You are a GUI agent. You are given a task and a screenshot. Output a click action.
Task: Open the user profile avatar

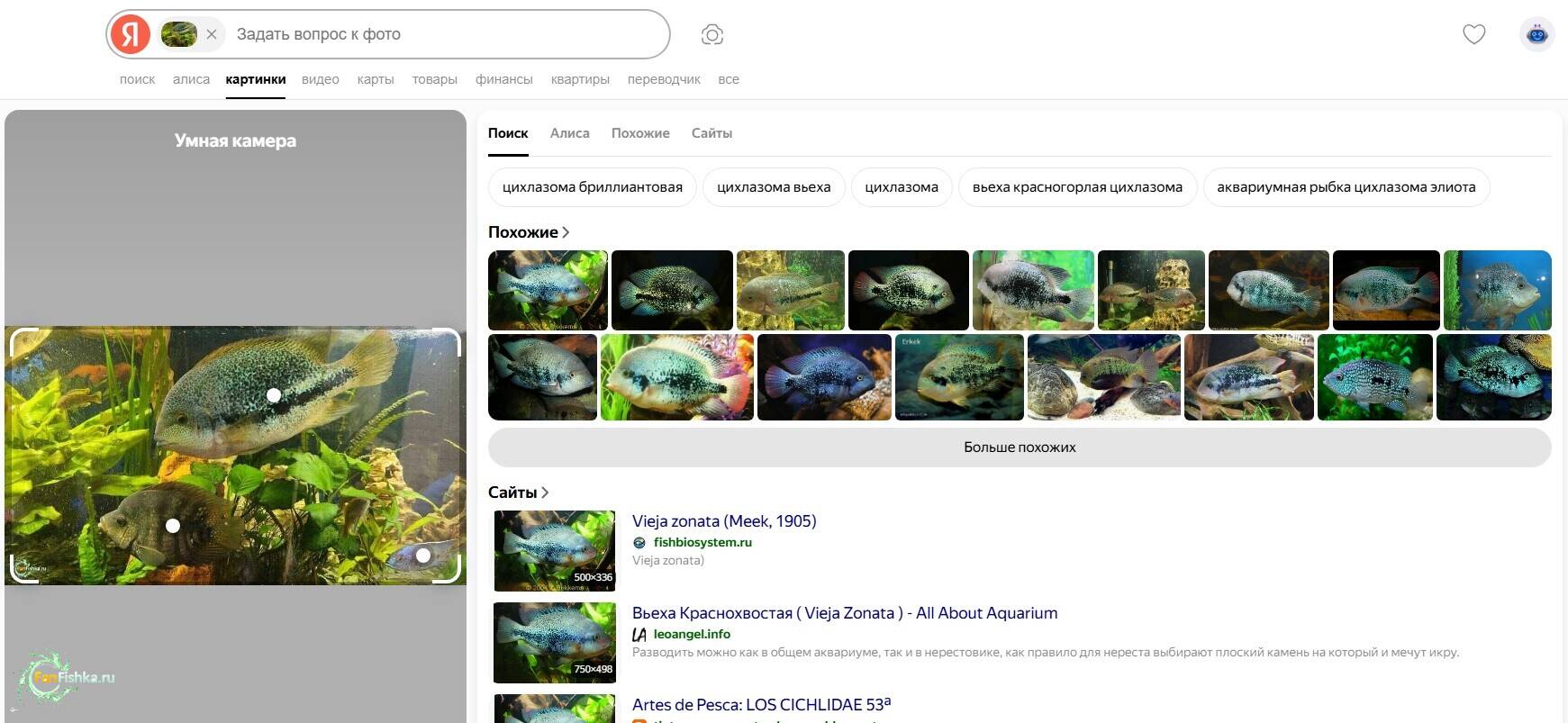1536,34
